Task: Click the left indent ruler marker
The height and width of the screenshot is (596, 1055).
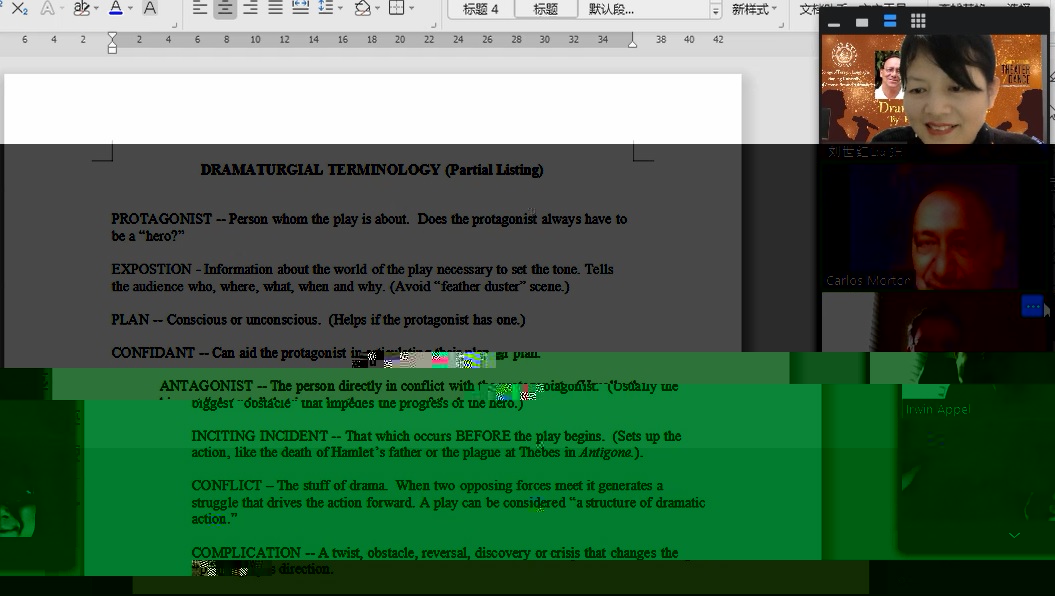Action: point(112,49)
